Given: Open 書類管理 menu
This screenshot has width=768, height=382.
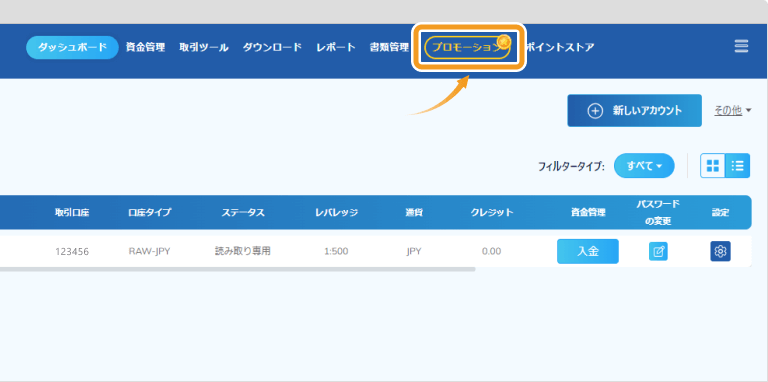Looking at the screenshot, I should 389,48.
